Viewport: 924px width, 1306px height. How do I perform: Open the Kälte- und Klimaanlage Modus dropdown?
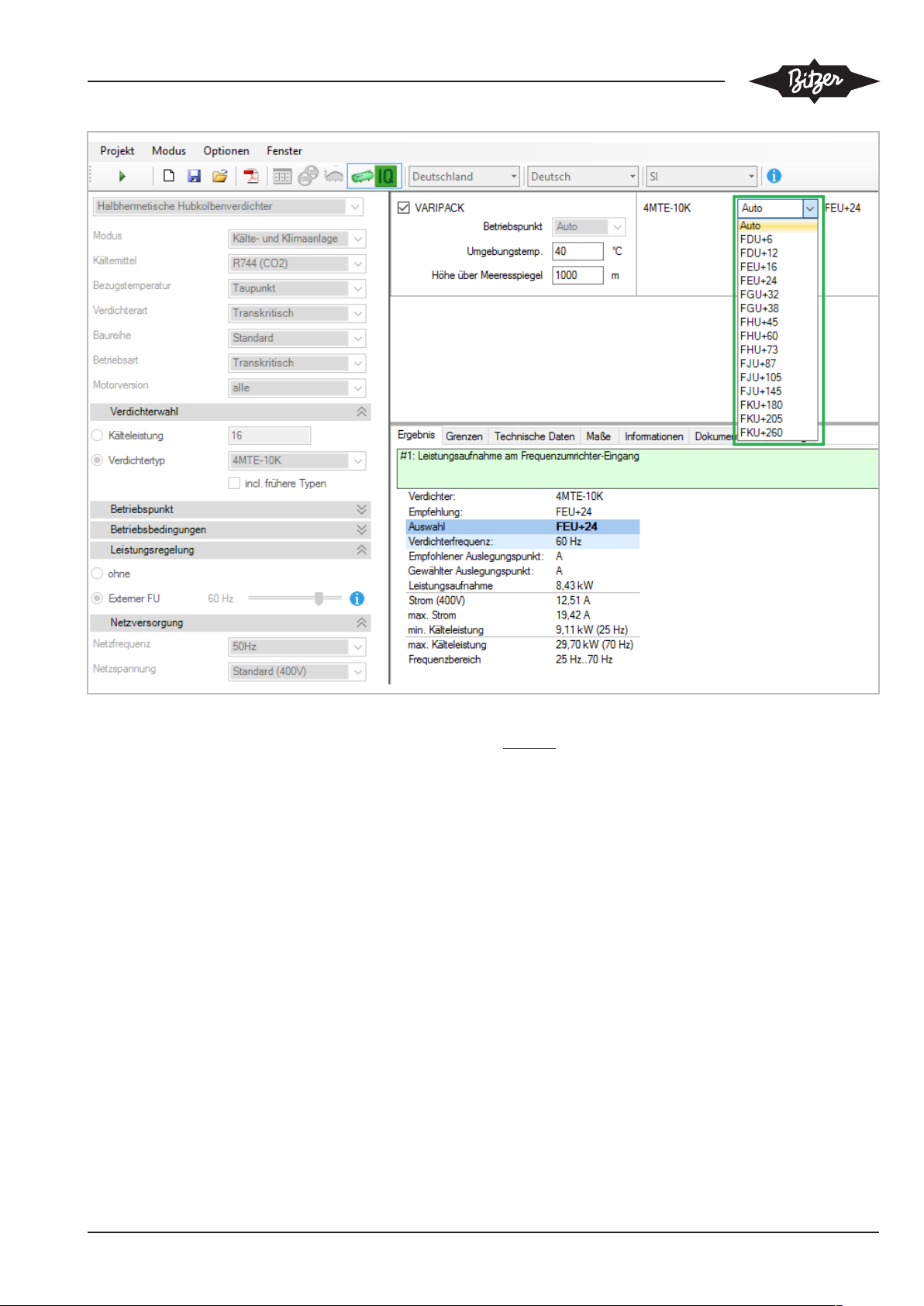[297, 239]
